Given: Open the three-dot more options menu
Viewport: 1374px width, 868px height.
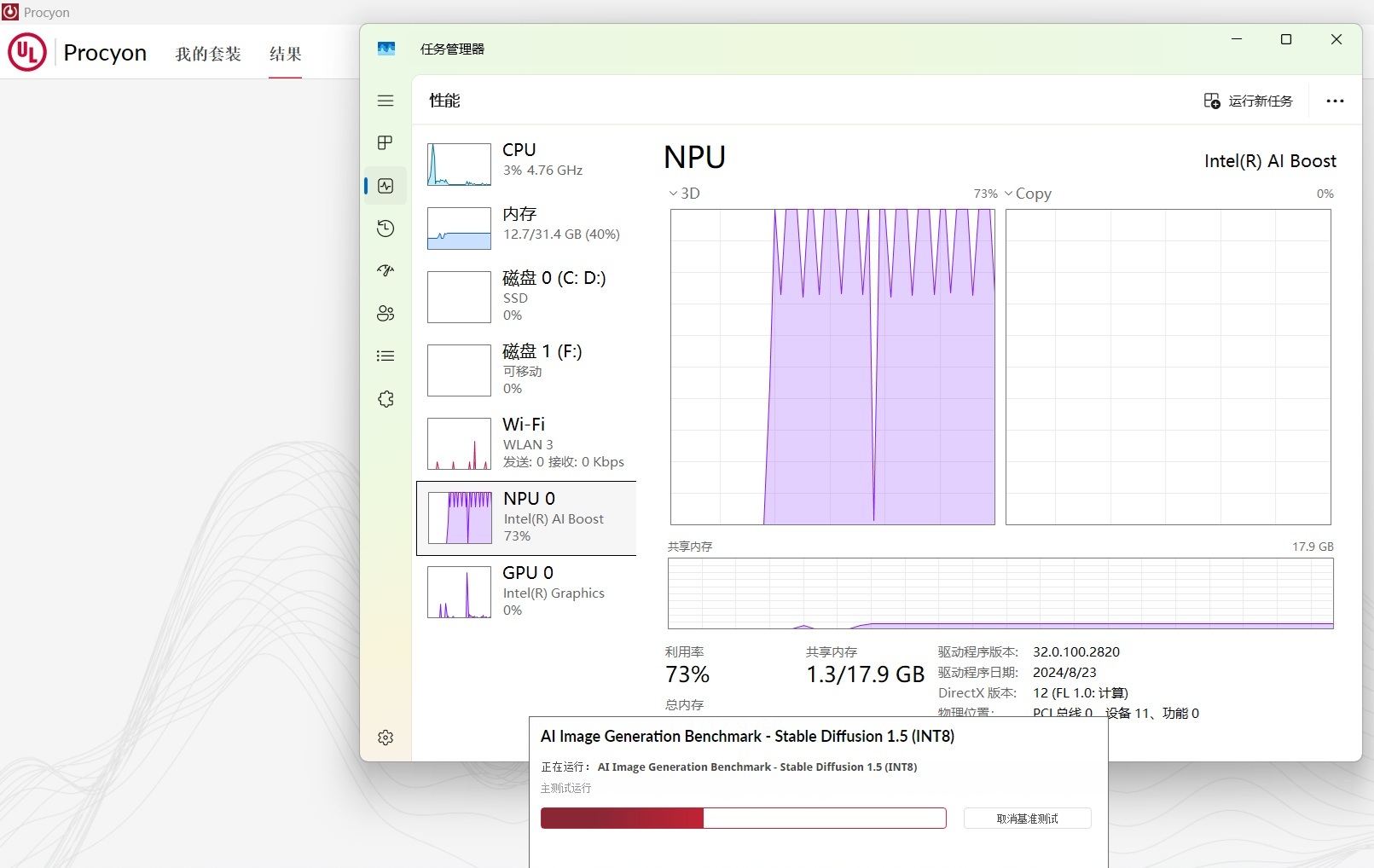Looking at the screenshot, I should pos(1335,101).
